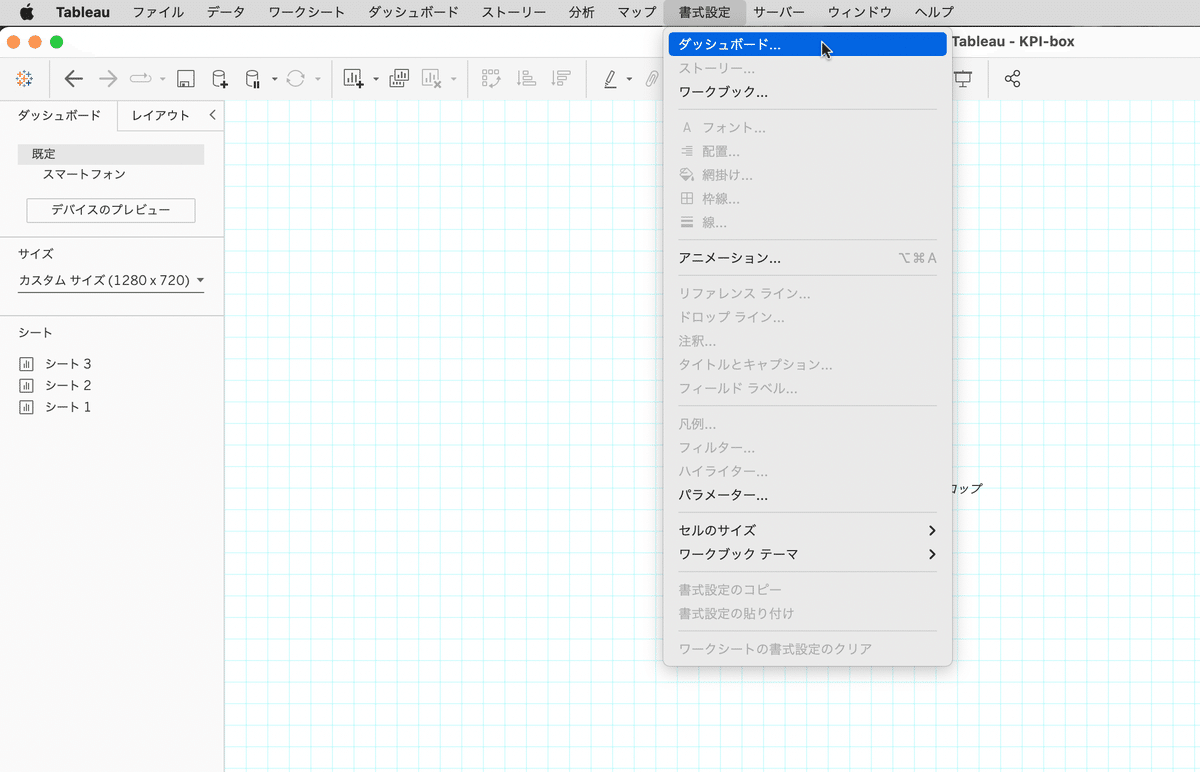Screen dimensions: 1200x772
Task: Select シート 1 label in sheet list
Action: tap(68, 407)
